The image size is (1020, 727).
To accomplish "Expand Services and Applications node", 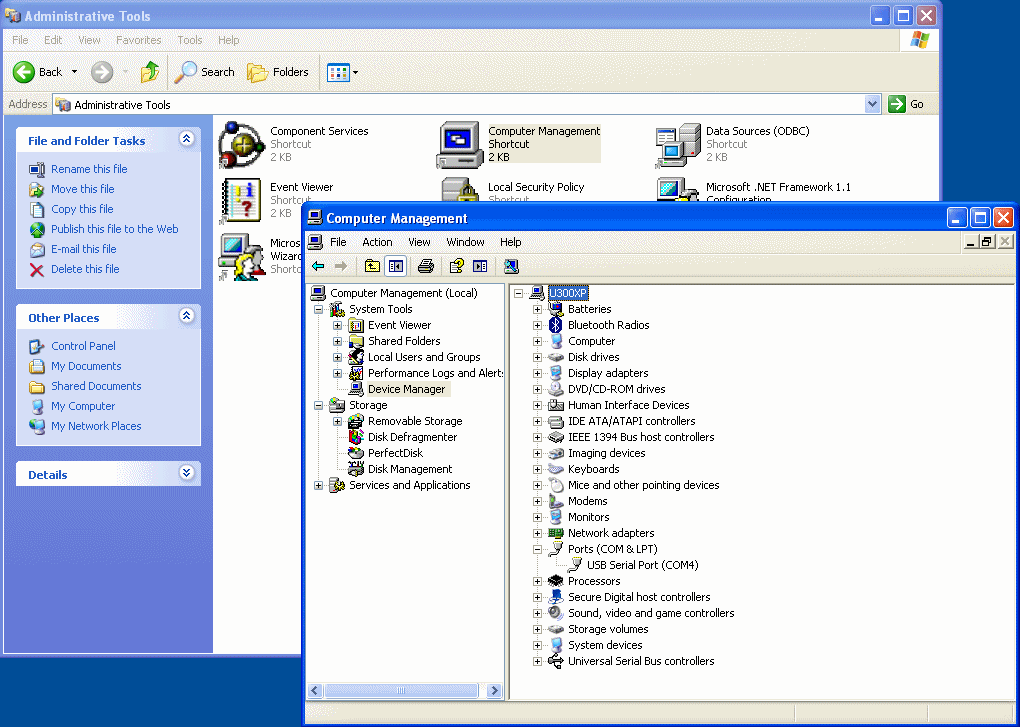I will (319, 485).
